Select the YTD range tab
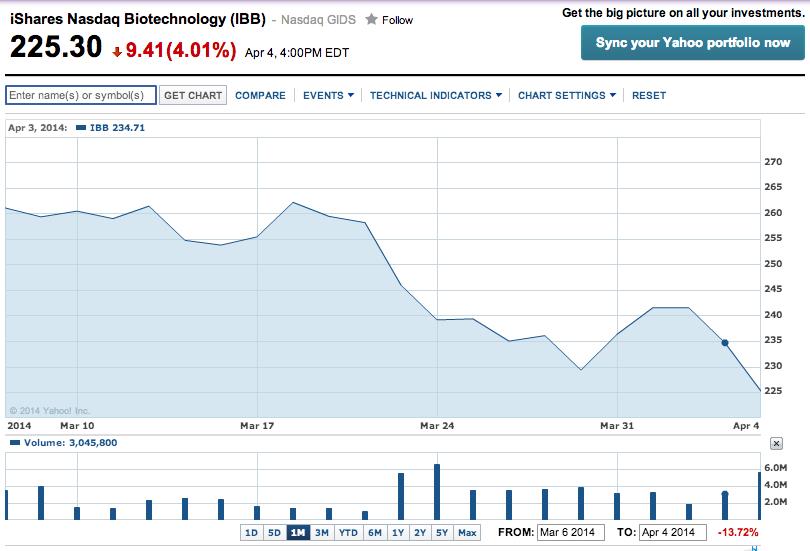Screen dimensions: 810x551 pyautogui.click(x=348, y=532)
